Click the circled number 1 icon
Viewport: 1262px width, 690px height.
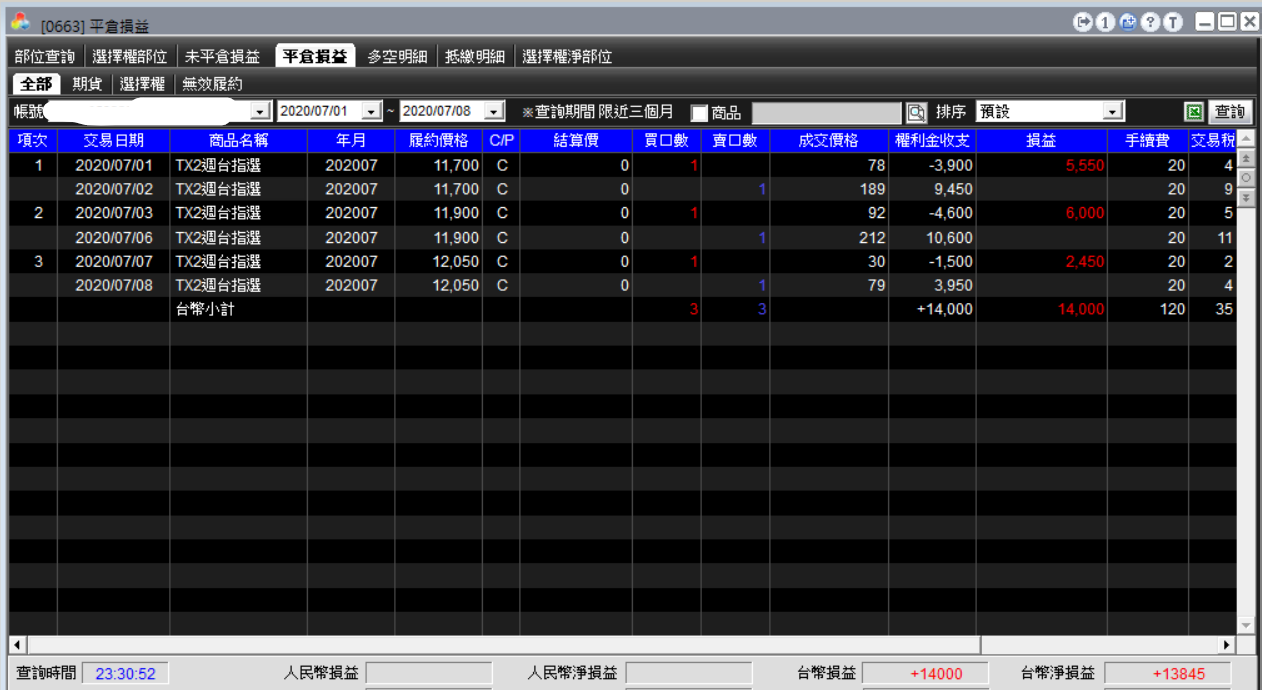(1105, 22)
